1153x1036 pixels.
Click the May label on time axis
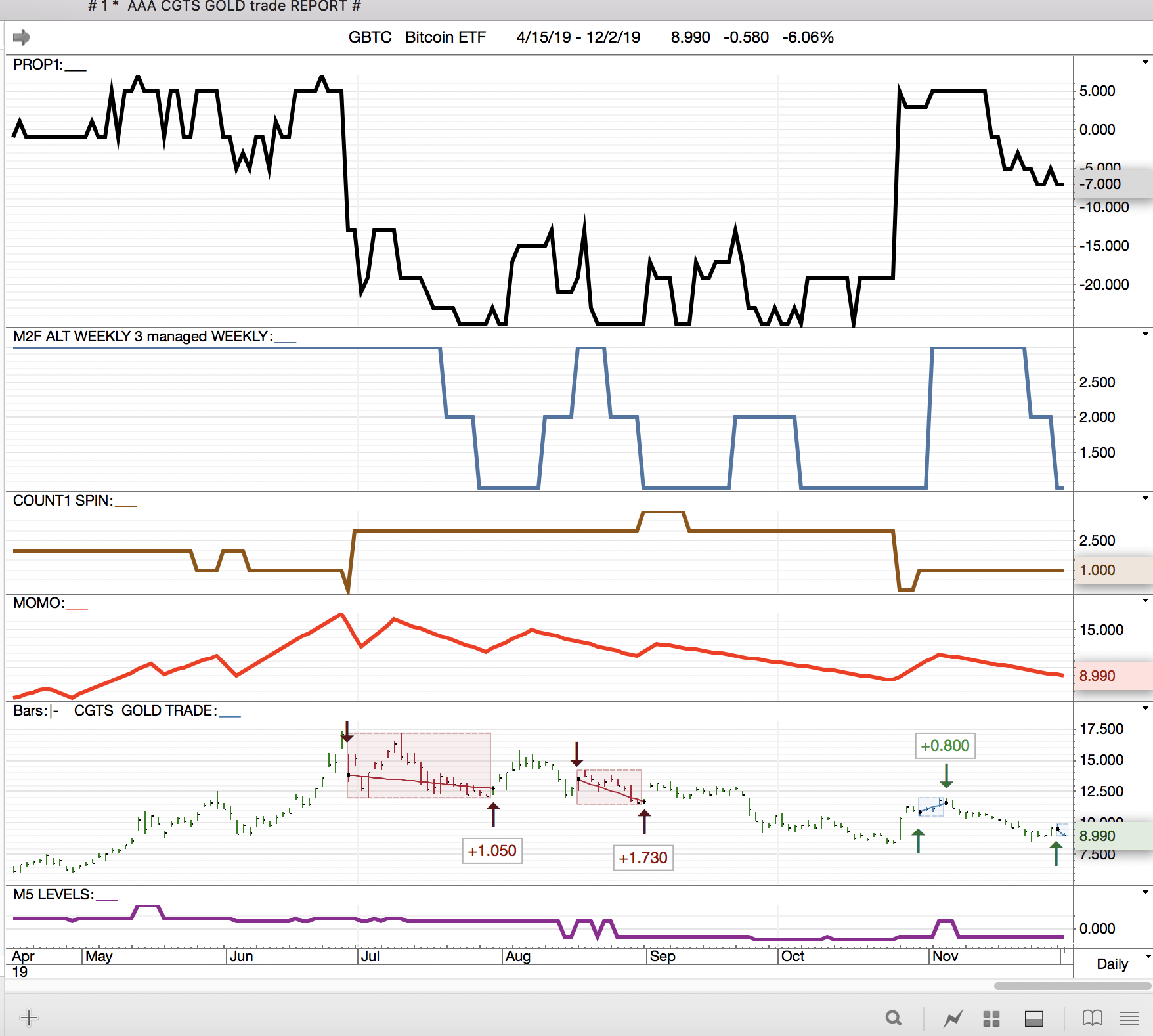tap(99, 956)
